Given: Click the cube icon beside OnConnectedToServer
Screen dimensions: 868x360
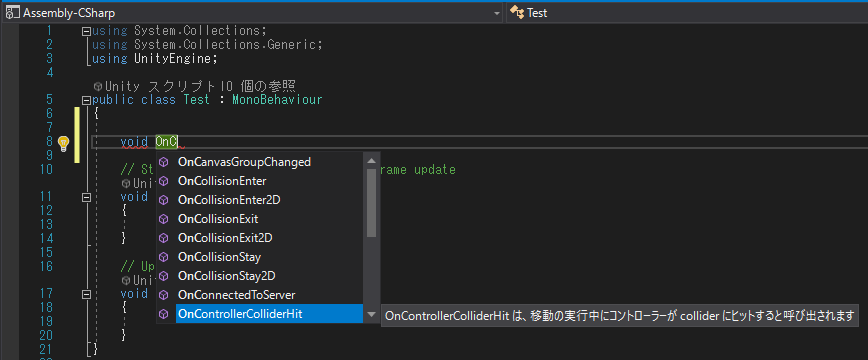Looking at the screenshot, I should pos(163,295).
